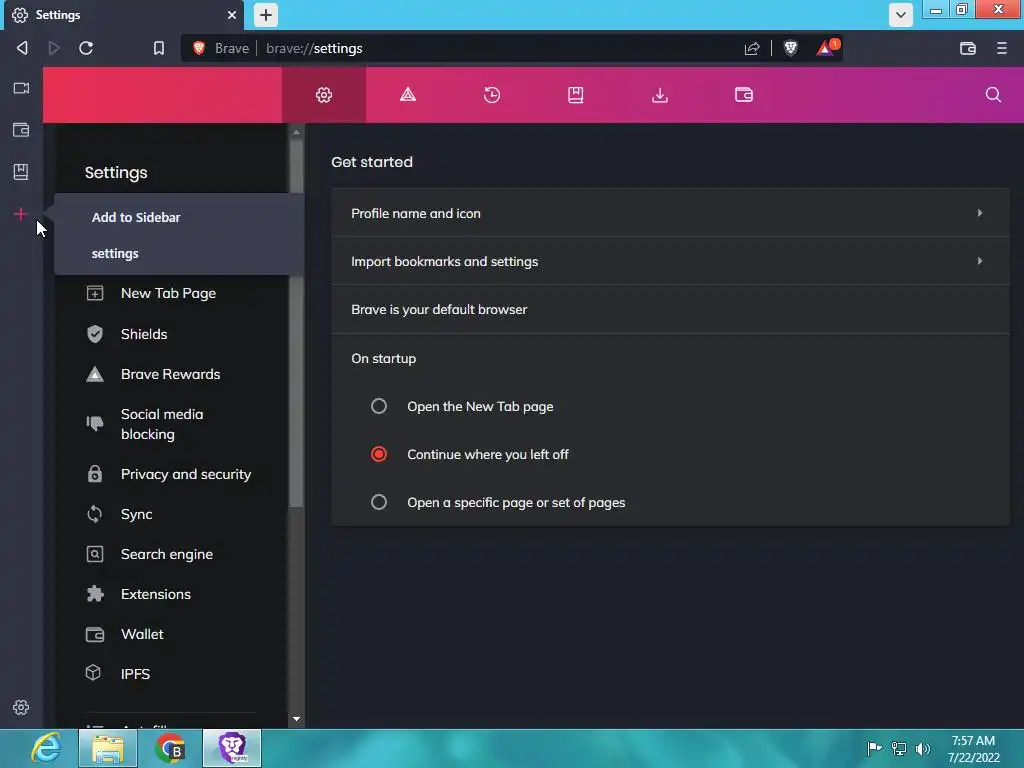The height and width of the screenshot is (768, 1024).
Task: Click the Action Center flag tray icon
Action: [874, 748]
